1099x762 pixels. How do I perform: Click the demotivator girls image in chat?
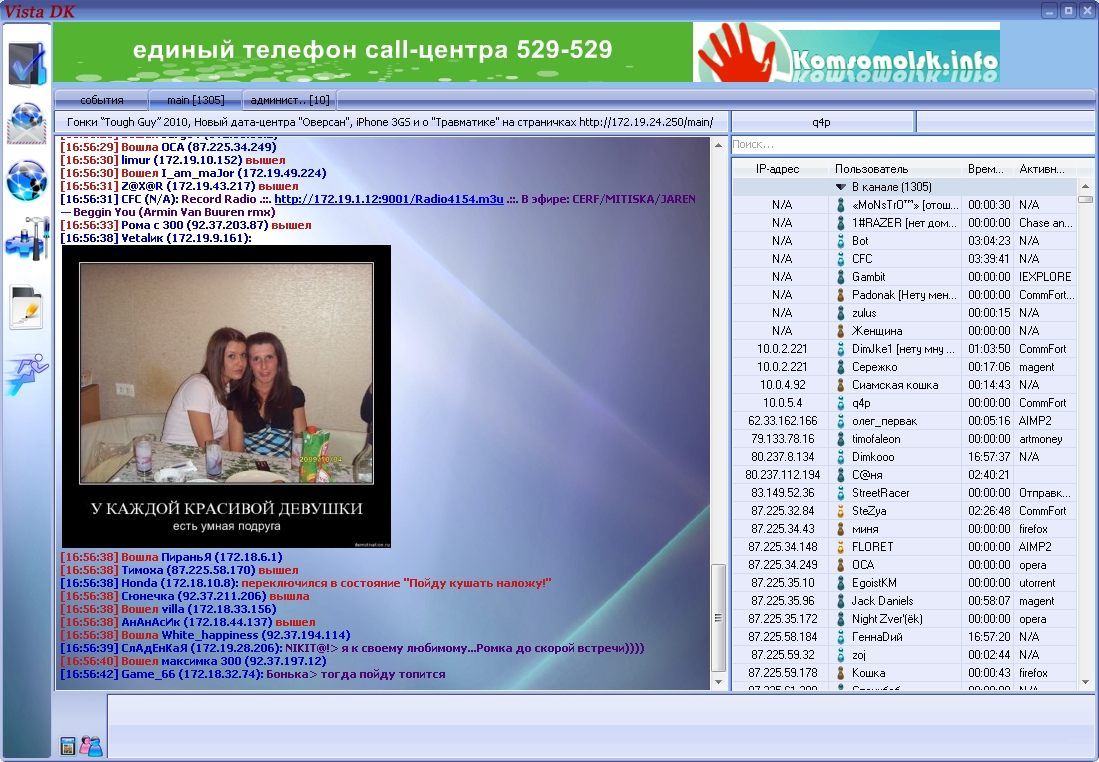(x=226, y=395)
